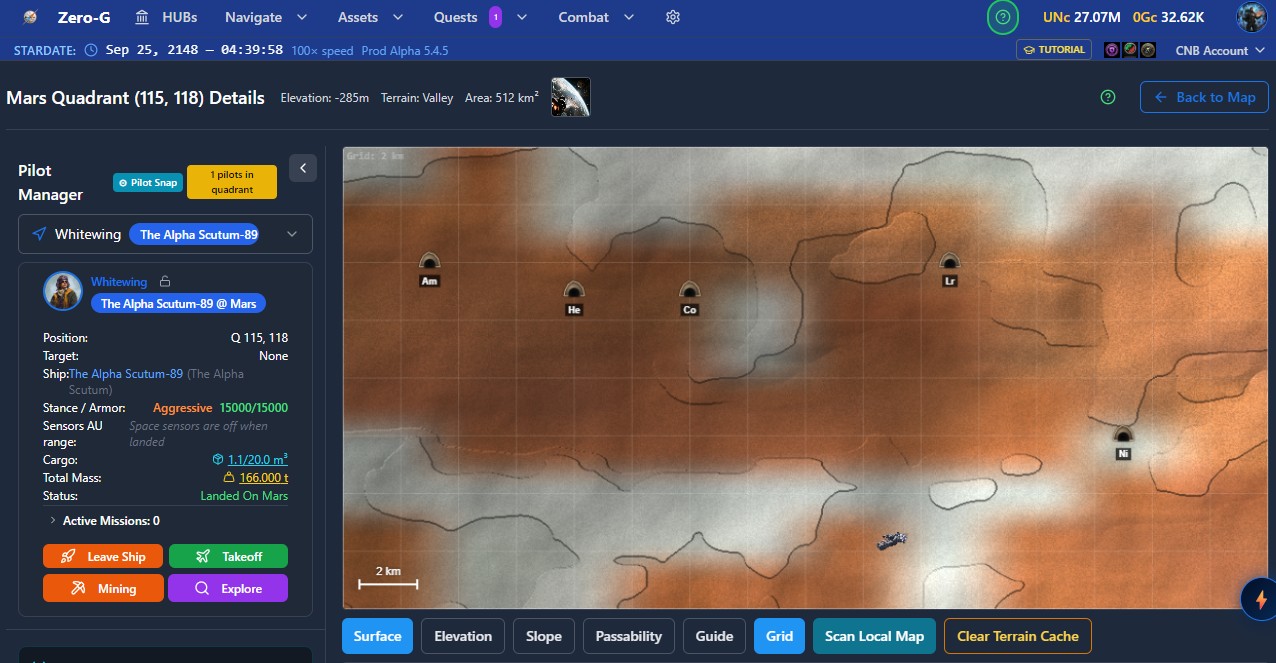Open the Combat menu
The image size is (1276, 663).
click(x=596, y=17)
